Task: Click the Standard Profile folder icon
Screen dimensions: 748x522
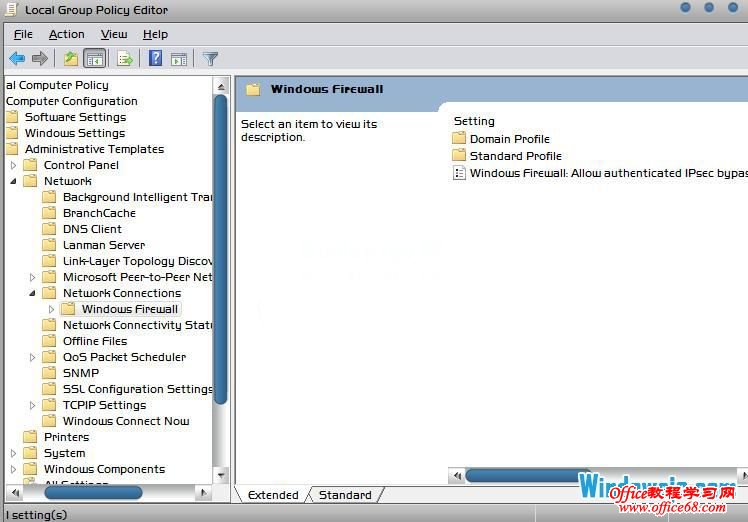Action: [459, 156]
